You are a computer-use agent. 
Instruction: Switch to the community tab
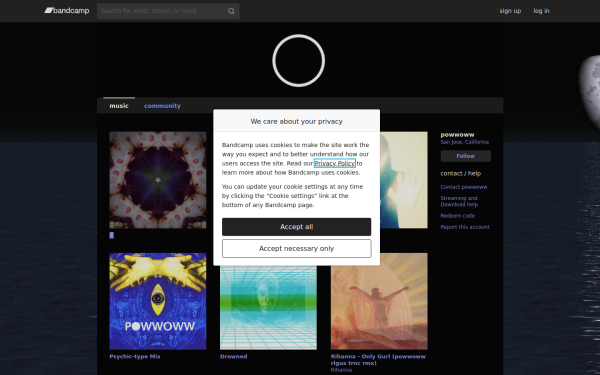coord(162,106)
